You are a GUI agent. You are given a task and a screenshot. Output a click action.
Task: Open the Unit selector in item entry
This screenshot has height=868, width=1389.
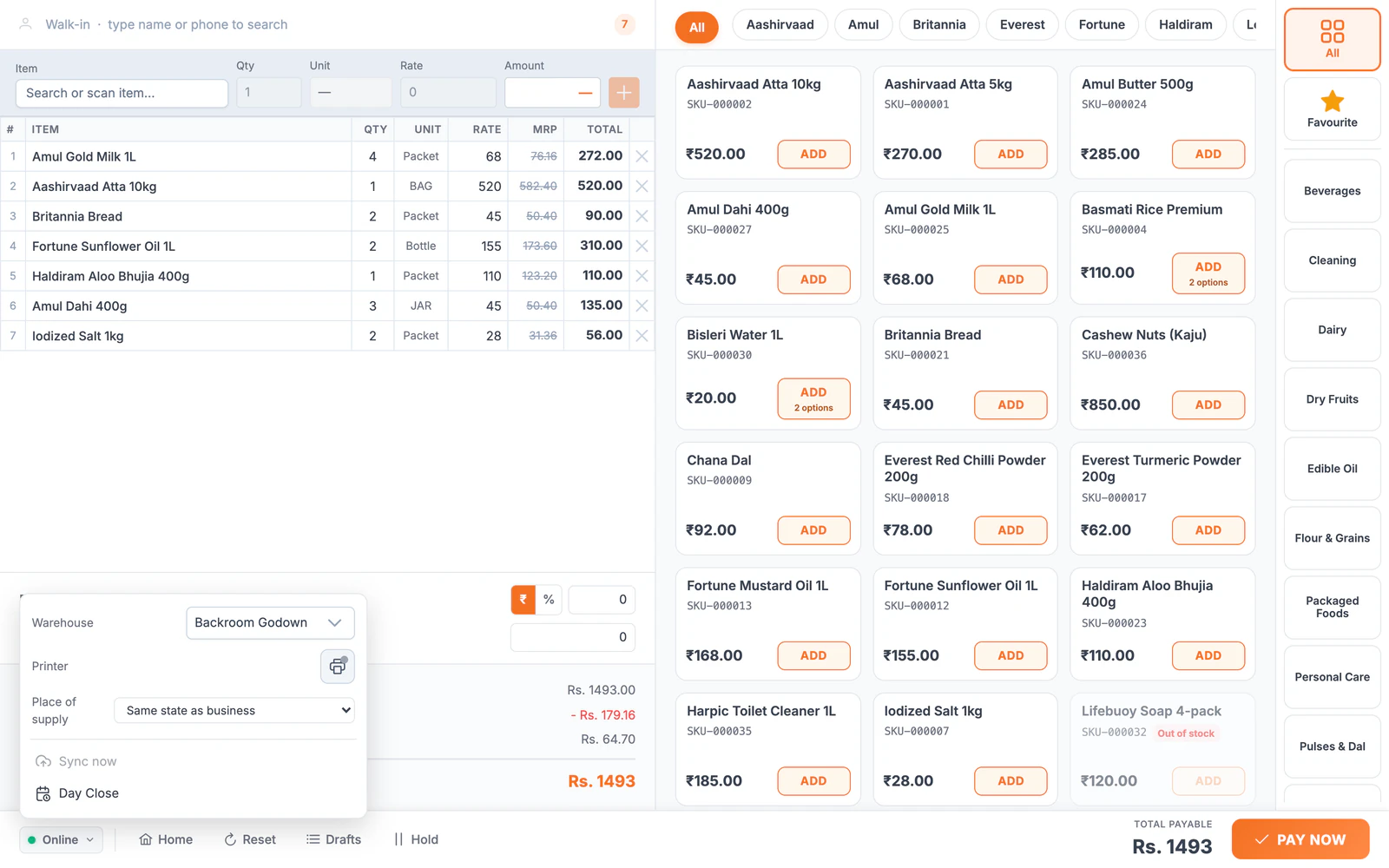(x=351, y=93)
